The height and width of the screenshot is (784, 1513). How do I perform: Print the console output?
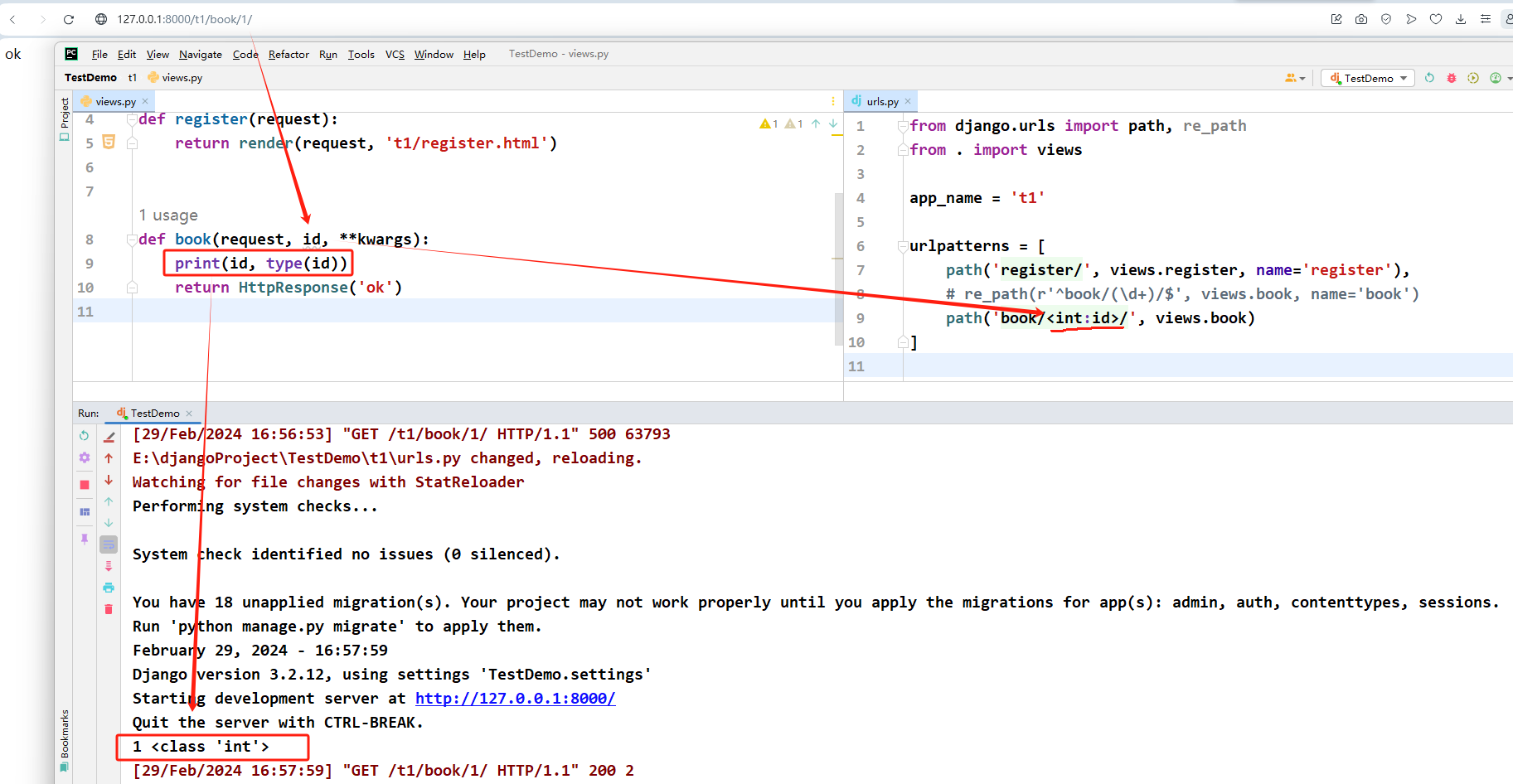109,588
